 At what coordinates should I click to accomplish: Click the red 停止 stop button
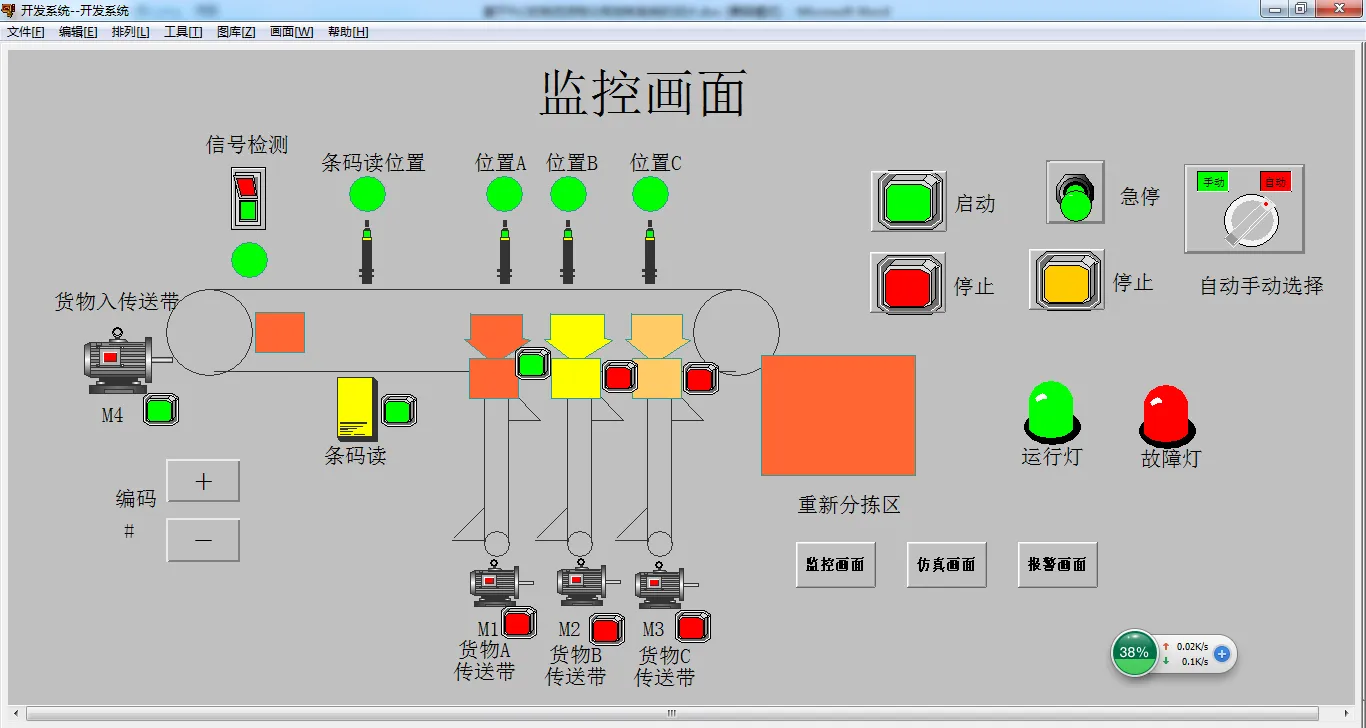[908, 284]
